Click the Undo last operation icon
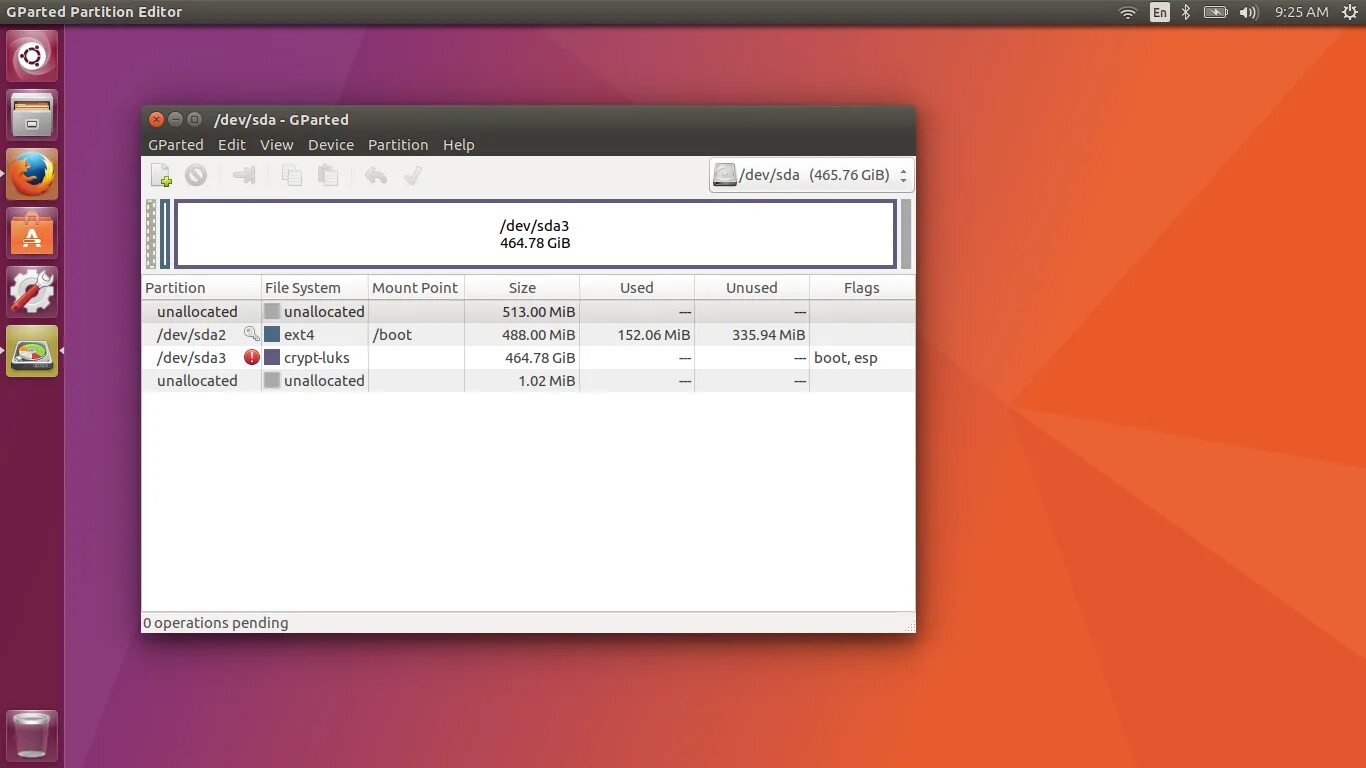The image size is (1366, 768). point(376,176)
